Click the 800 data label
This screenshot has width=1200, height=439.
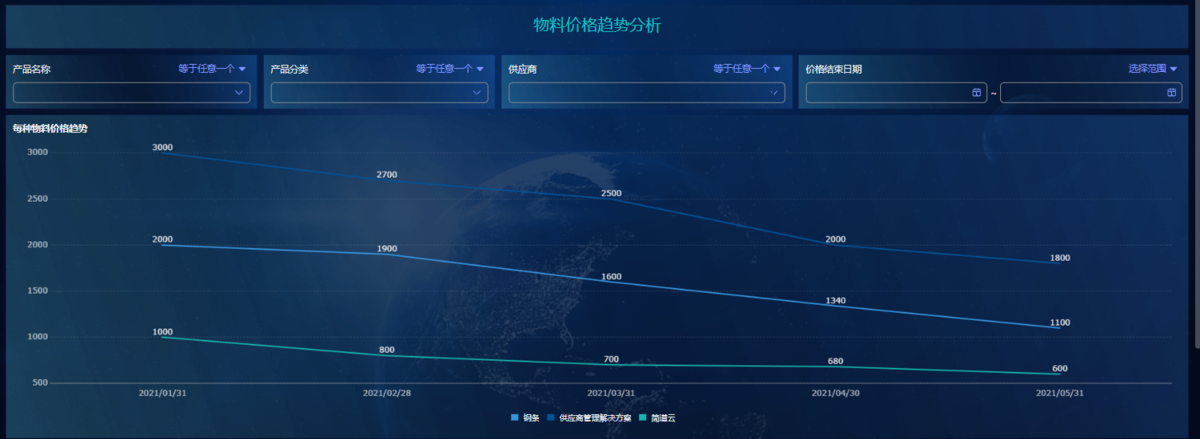[387, 350]
